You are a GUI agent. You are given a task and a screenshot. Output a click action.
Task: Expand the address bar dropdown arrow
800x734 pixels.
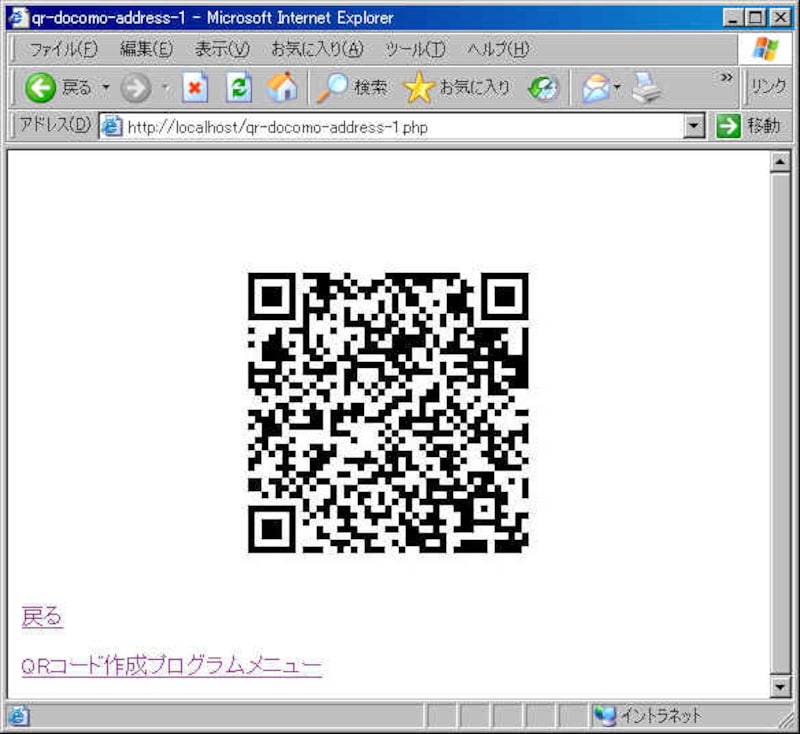[694, 125]
